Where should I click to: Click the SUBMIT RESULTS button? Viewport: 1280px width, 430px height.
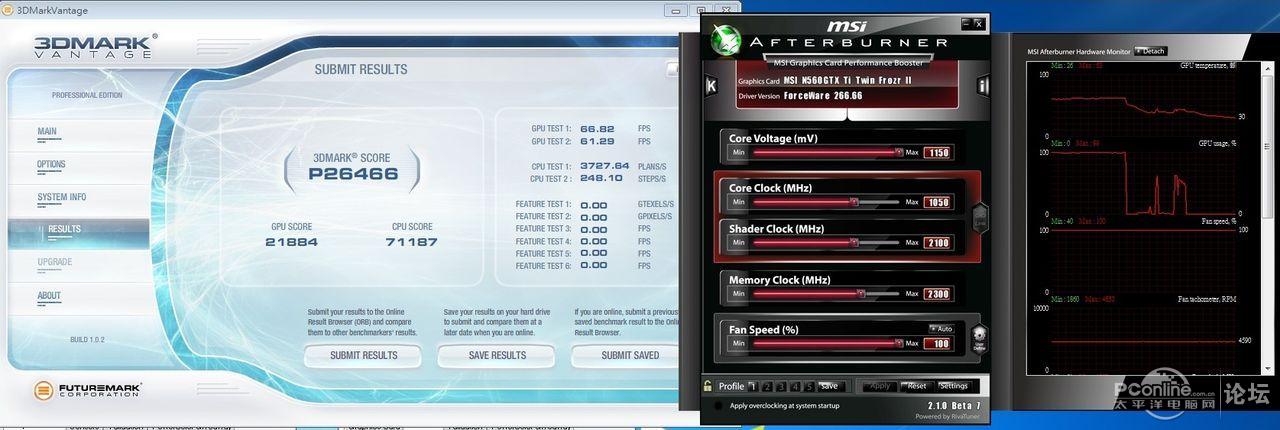pos(364,355)
